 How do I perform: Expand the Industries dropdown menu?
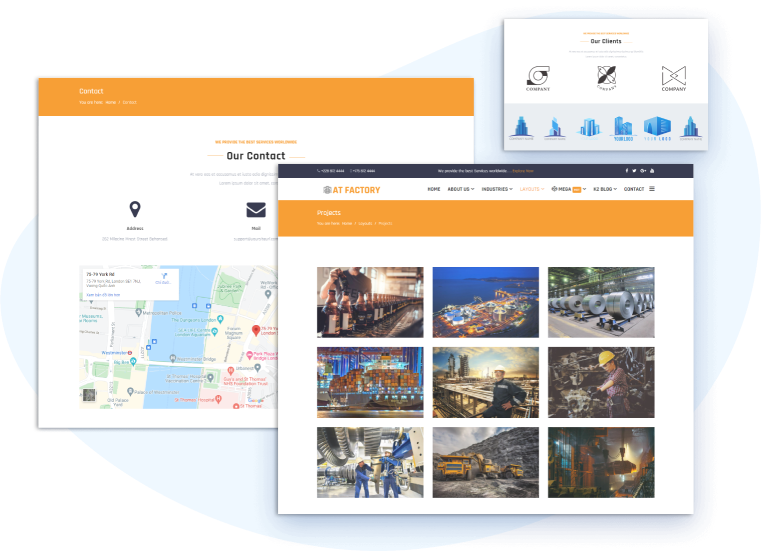point(497,189)
